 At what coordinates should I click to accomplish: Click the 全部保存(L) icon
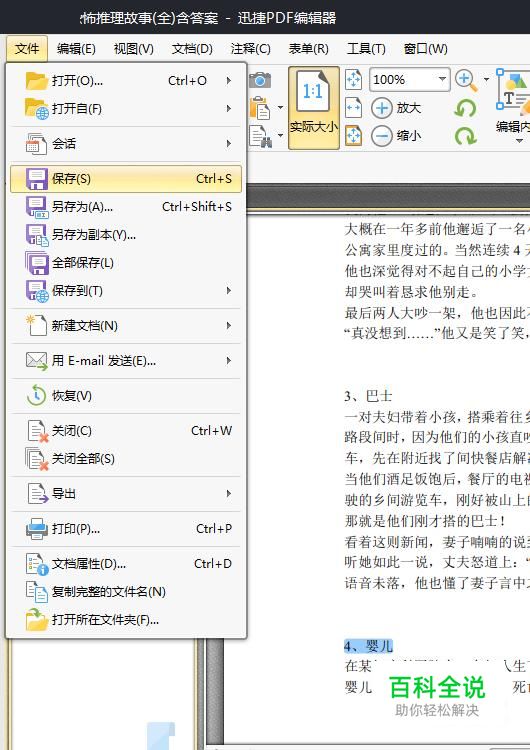[x=36, y=263]
